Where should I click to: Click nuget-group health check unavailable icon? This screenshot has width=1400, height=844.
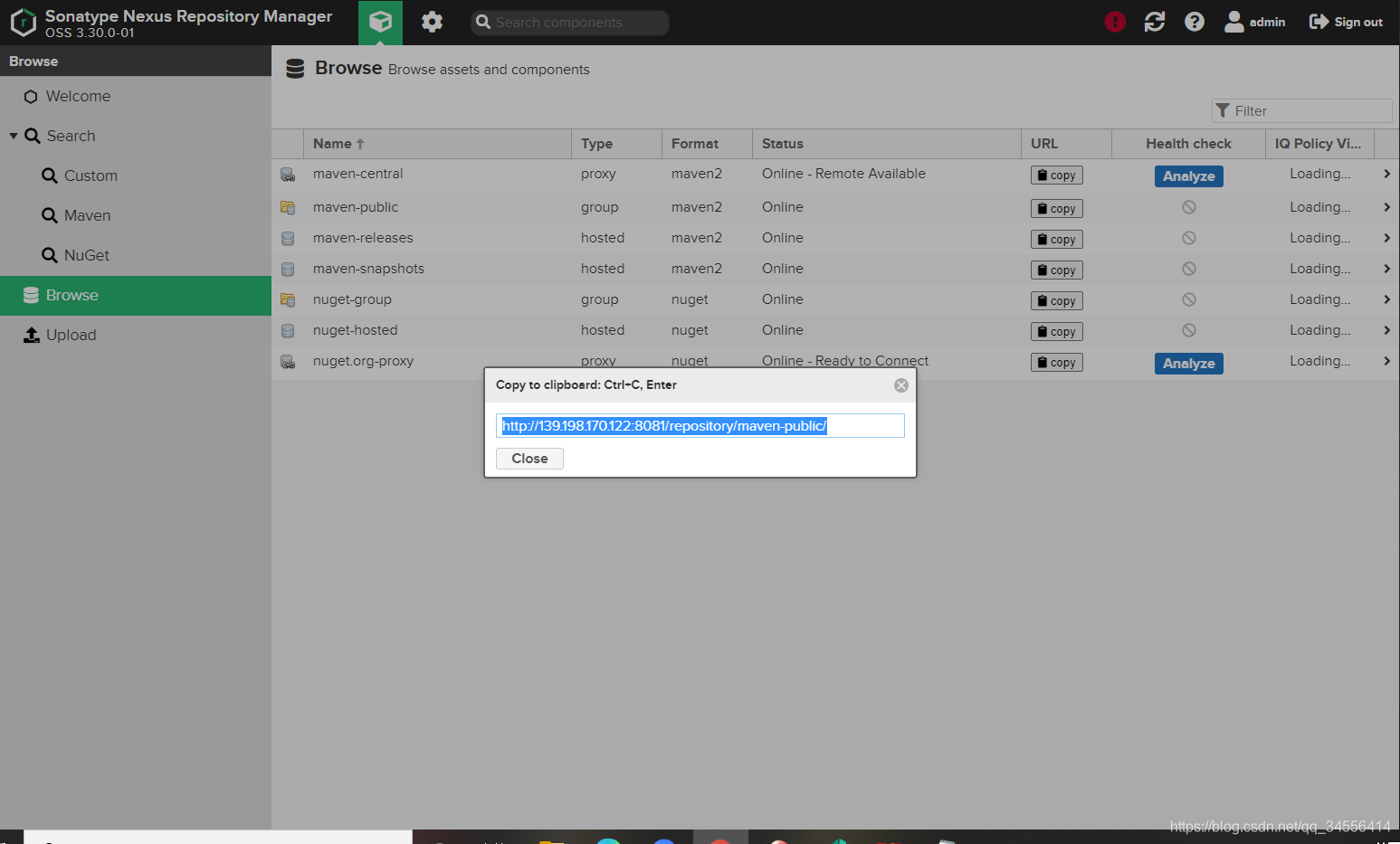tap(1189, 299)
